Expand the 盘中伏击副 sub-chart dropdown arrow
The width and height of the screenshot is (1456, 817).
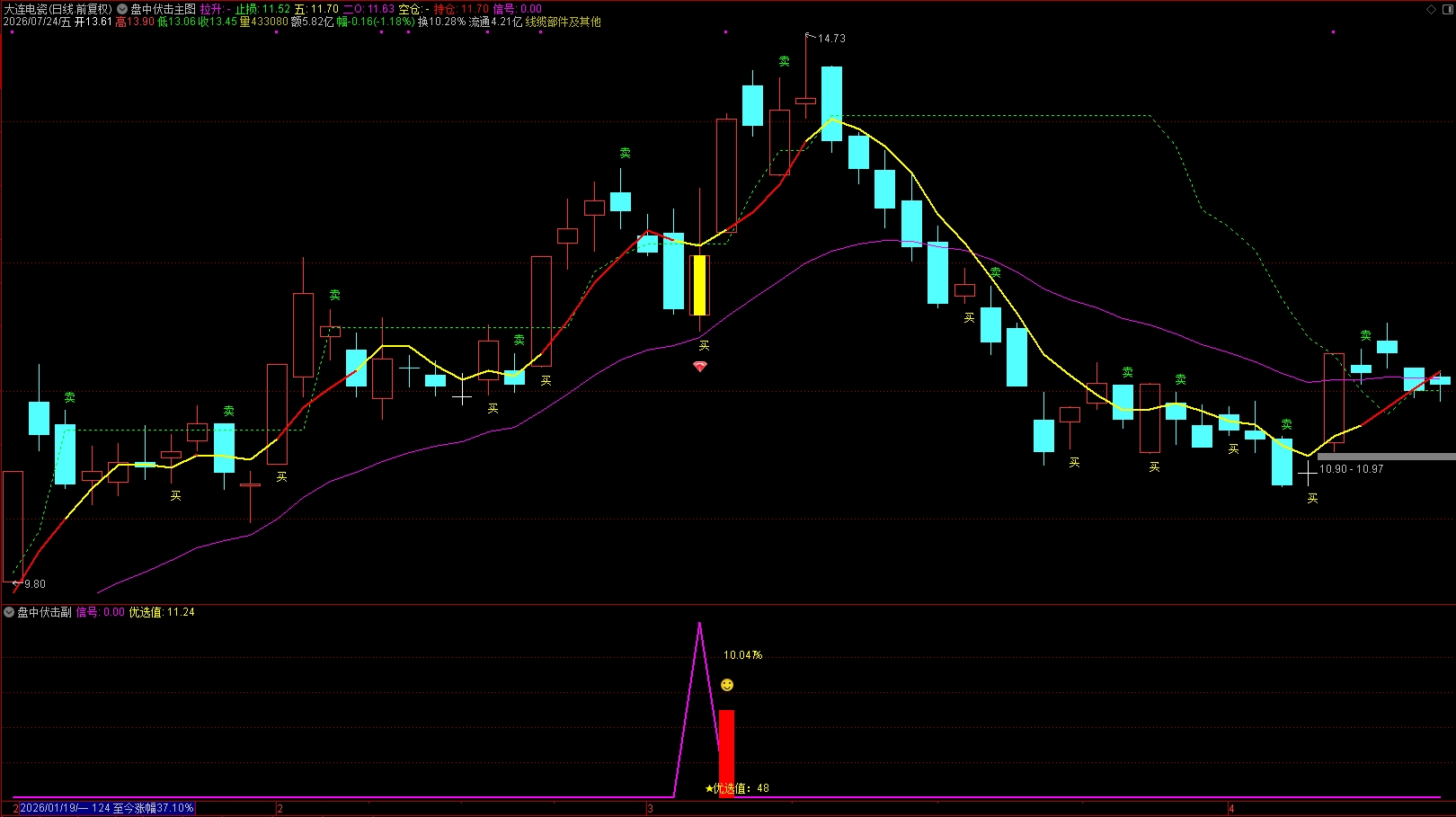coord(9,612)
